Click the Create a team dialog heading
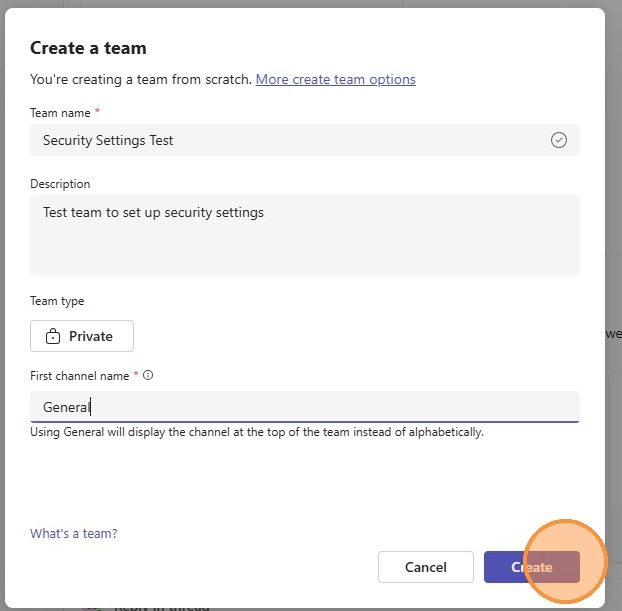 click(88, 48)
